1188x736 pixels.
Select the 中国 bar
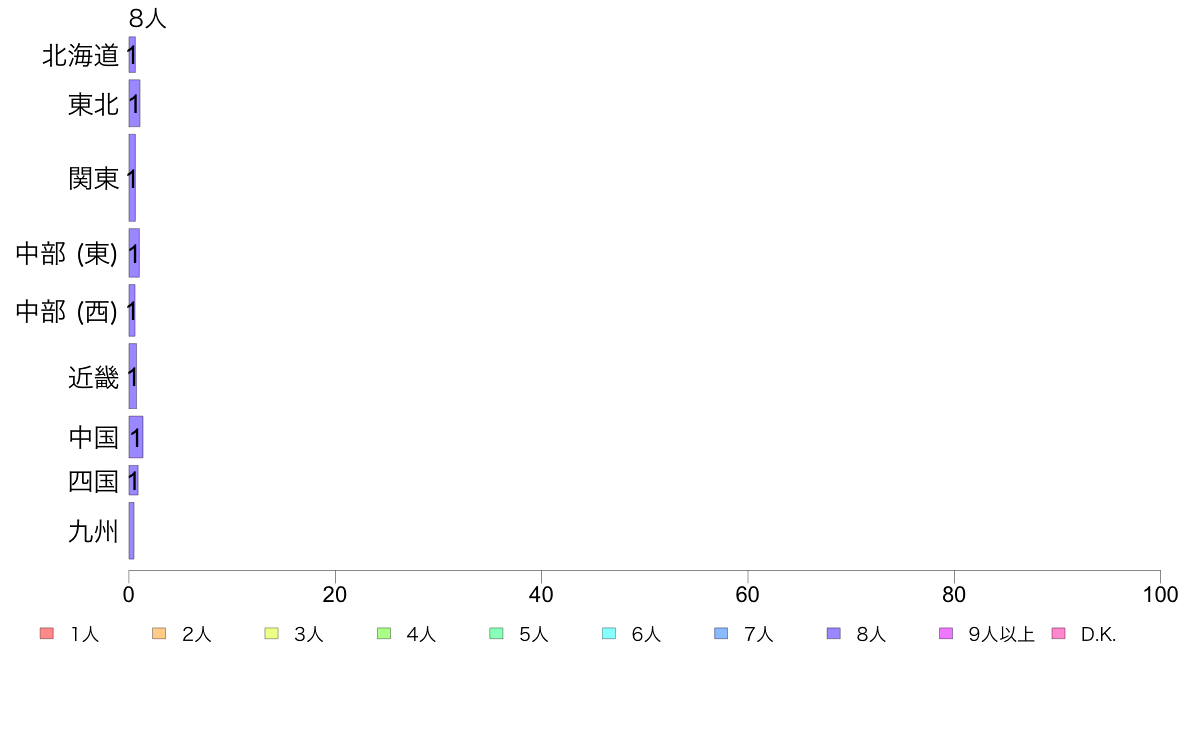click(136, 437)
